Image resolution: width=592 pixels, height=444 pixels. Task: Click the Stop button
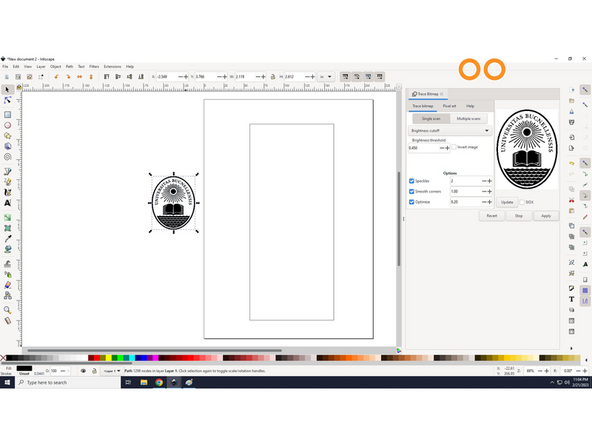coord(519,216)
